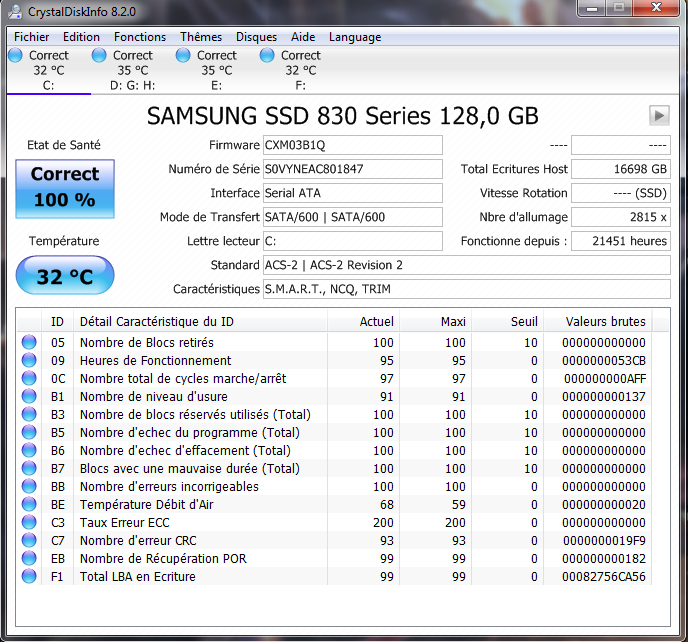Click Total Ecritures Host value 16698 GB

pyautogui.click(x=621, y=169)
